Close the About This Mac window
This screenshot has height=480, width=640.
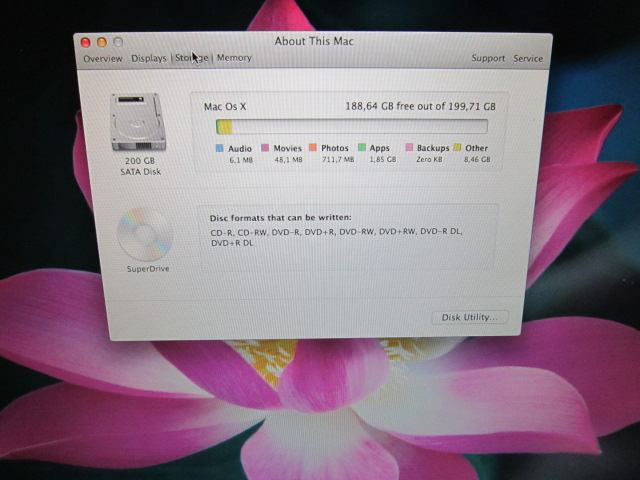coord(86,42)
